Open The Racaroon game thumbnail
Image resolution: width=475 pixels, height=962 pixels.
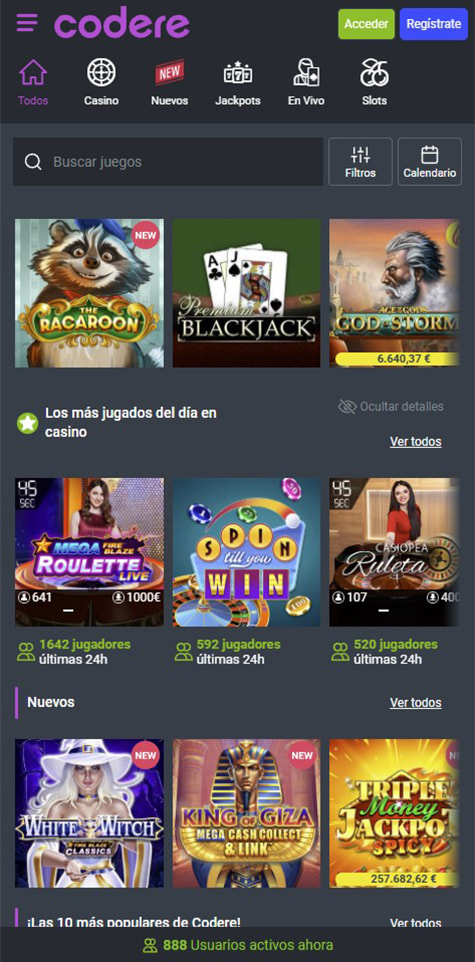90,293
